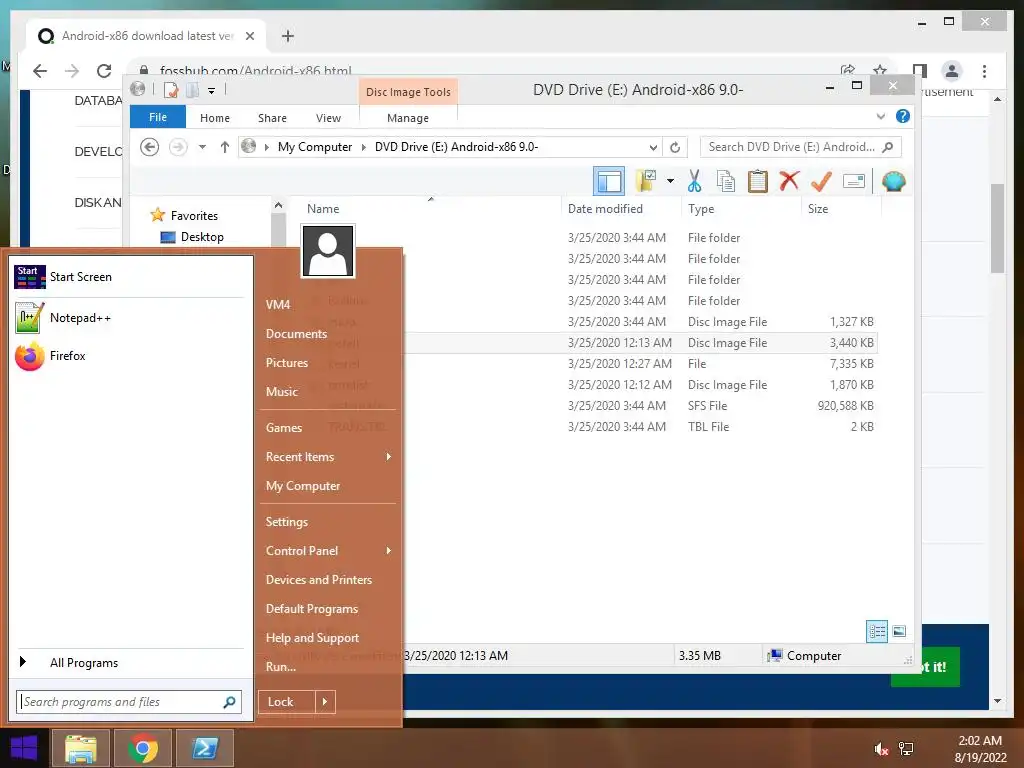The height and width of the screenshot is (768, 1024).
Task: Click the Paste clipboard icon in Explorer toolbar
Action: (x=758, y=181)
